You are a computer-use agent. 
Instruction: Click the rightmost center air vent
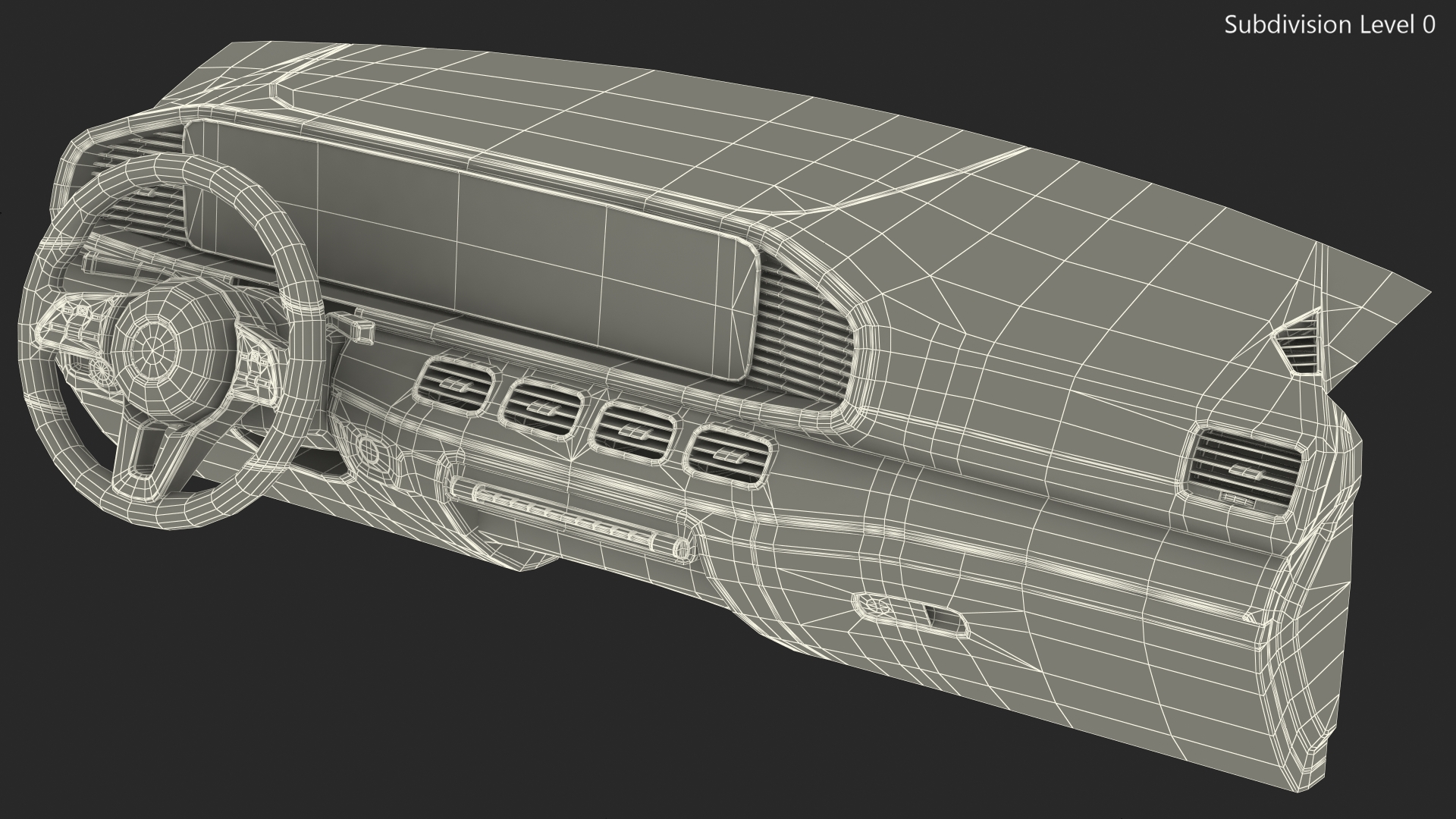tap(730, 455)
